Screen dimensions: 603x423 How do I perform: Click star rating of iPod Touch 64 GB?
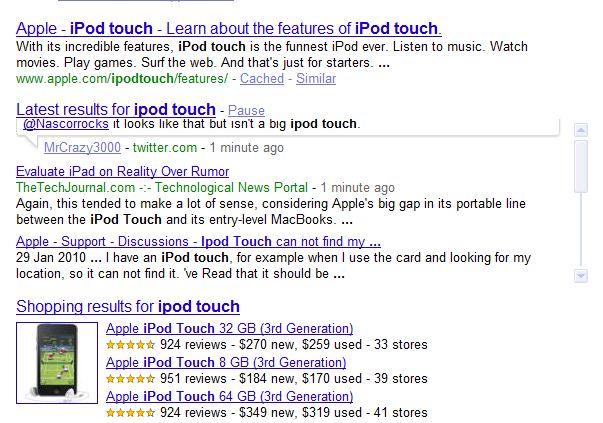point(130,413)
